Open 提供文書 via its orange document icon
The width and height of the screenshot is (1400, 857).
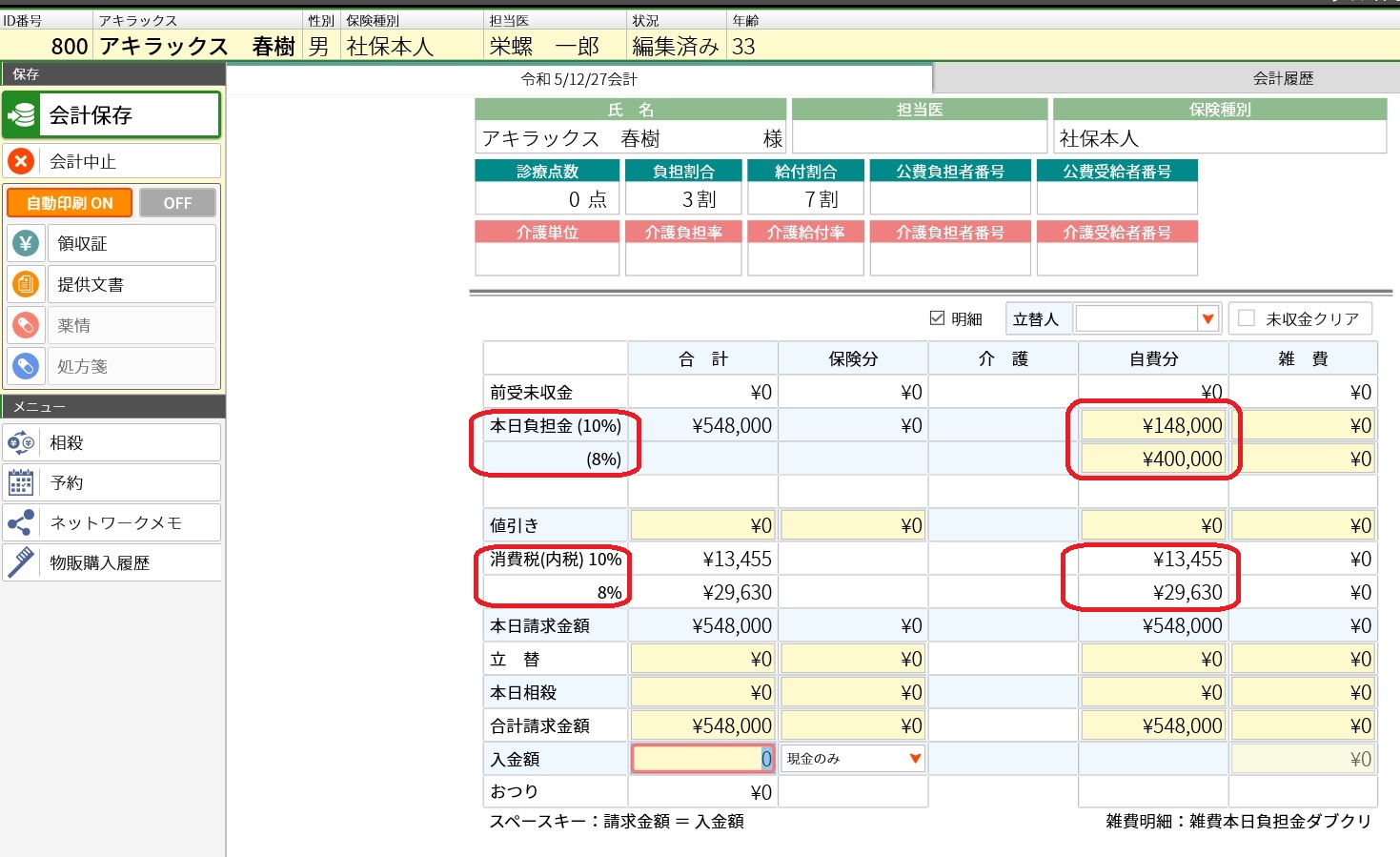26,284
